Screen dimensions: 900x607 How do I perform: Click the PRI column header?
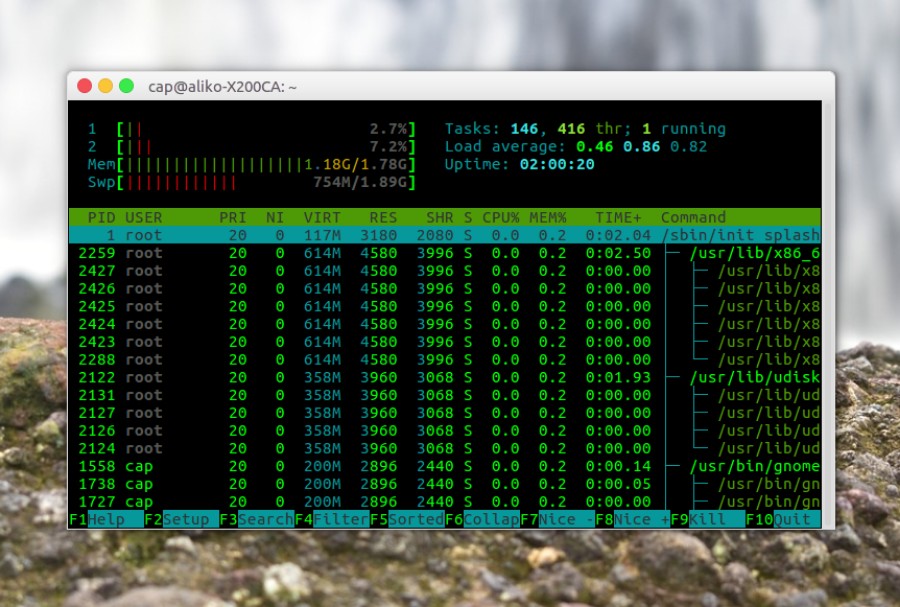click(x=232, y=217)
